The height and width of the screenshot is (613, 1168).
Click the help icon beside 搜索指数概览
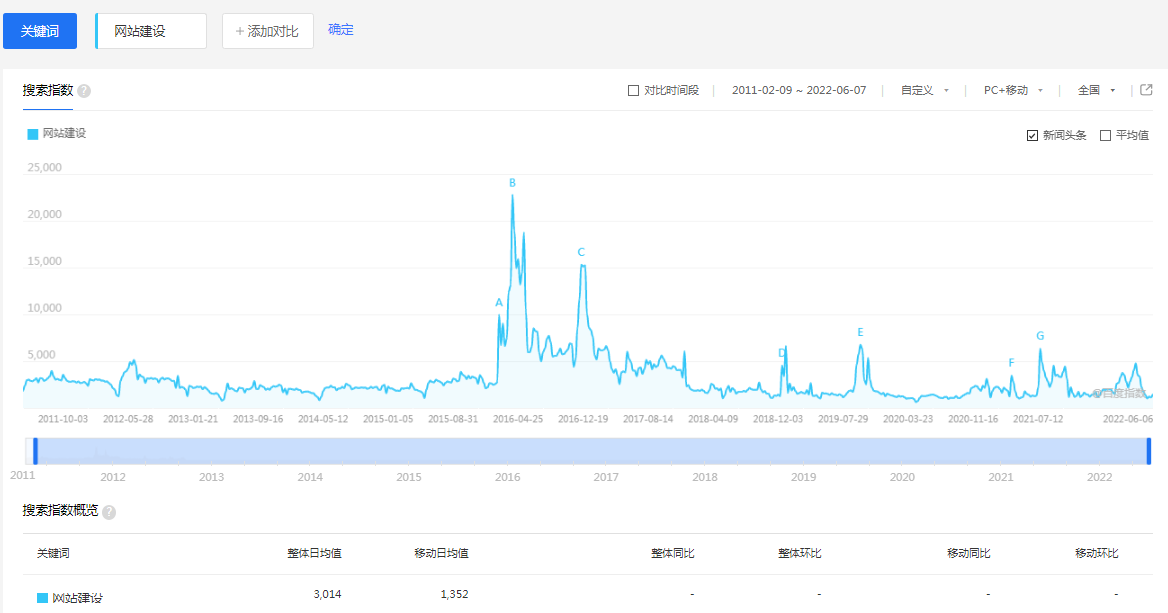(109, 512)
